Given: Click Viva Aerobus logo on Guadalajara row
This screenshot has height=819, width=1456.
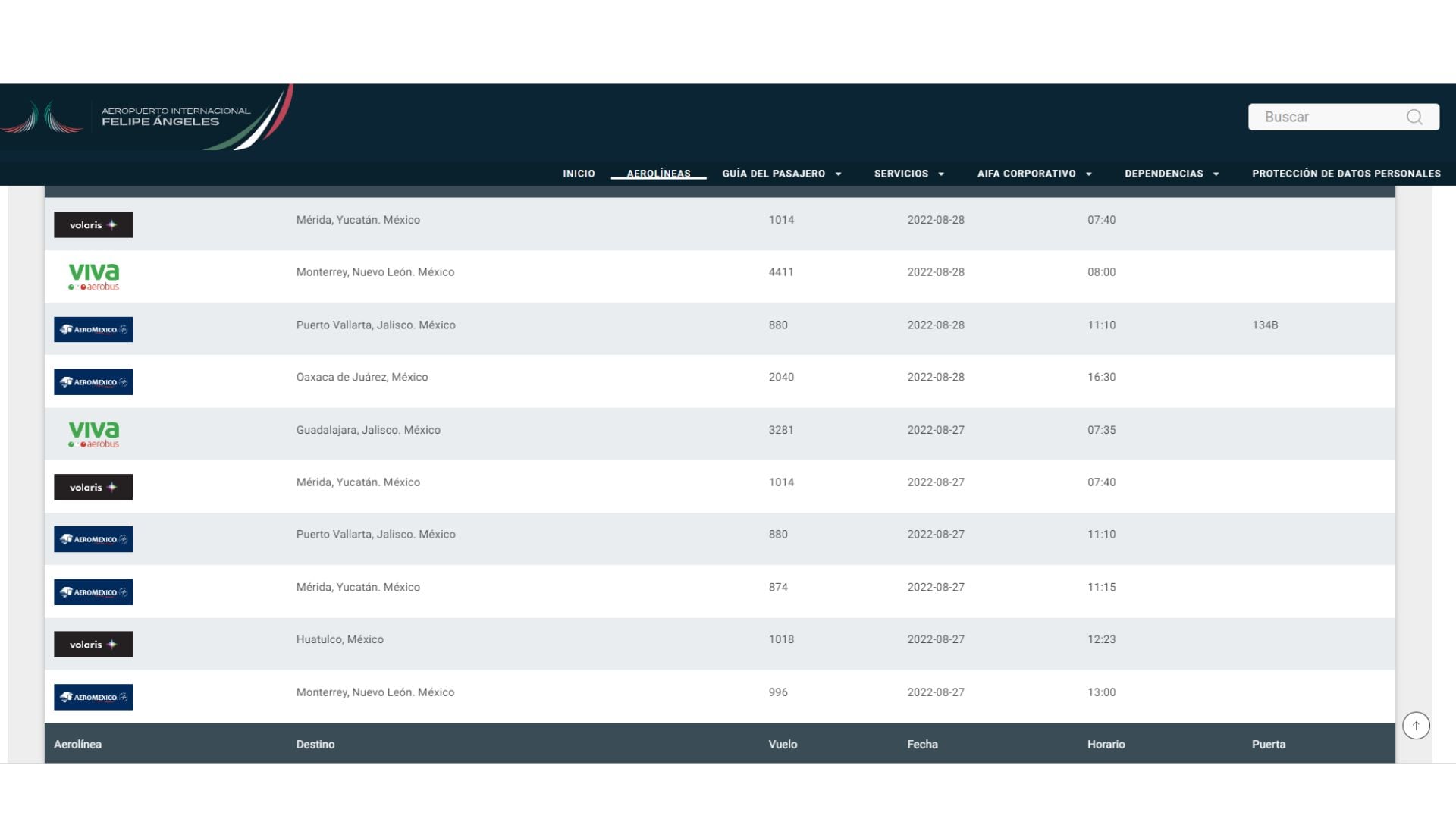Looking at the screenshot, I should click(93, 434).
